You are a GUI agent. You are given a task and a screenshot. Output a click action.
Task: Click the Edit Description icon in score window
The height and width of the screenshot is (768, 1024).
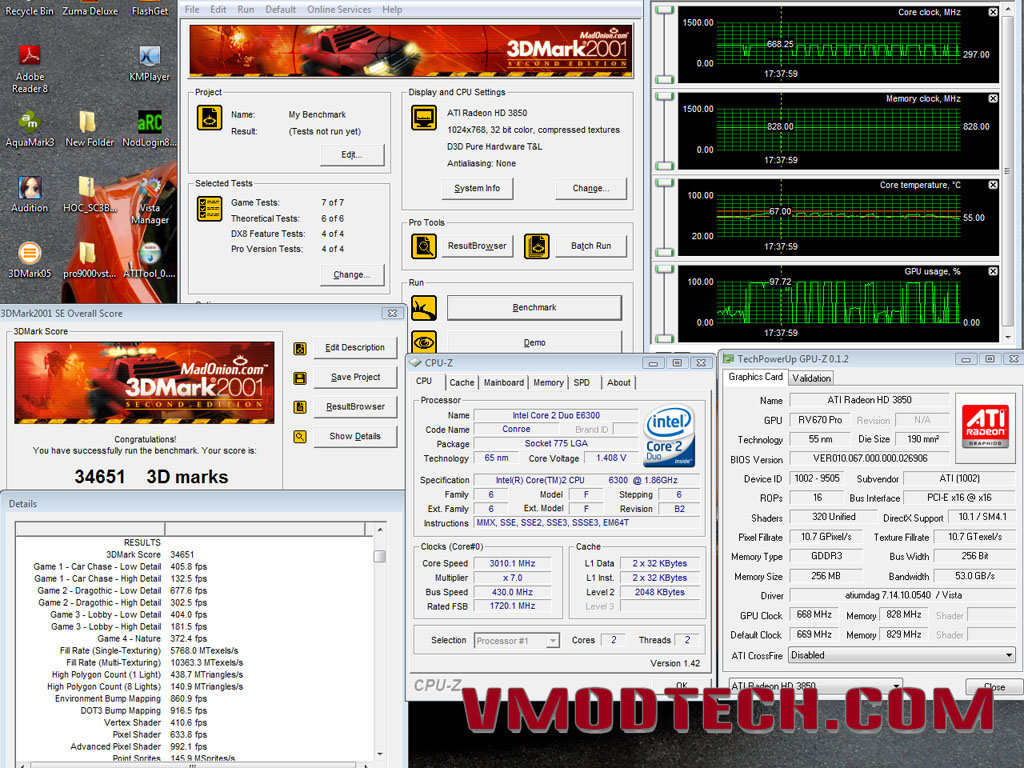coord(300,348)
